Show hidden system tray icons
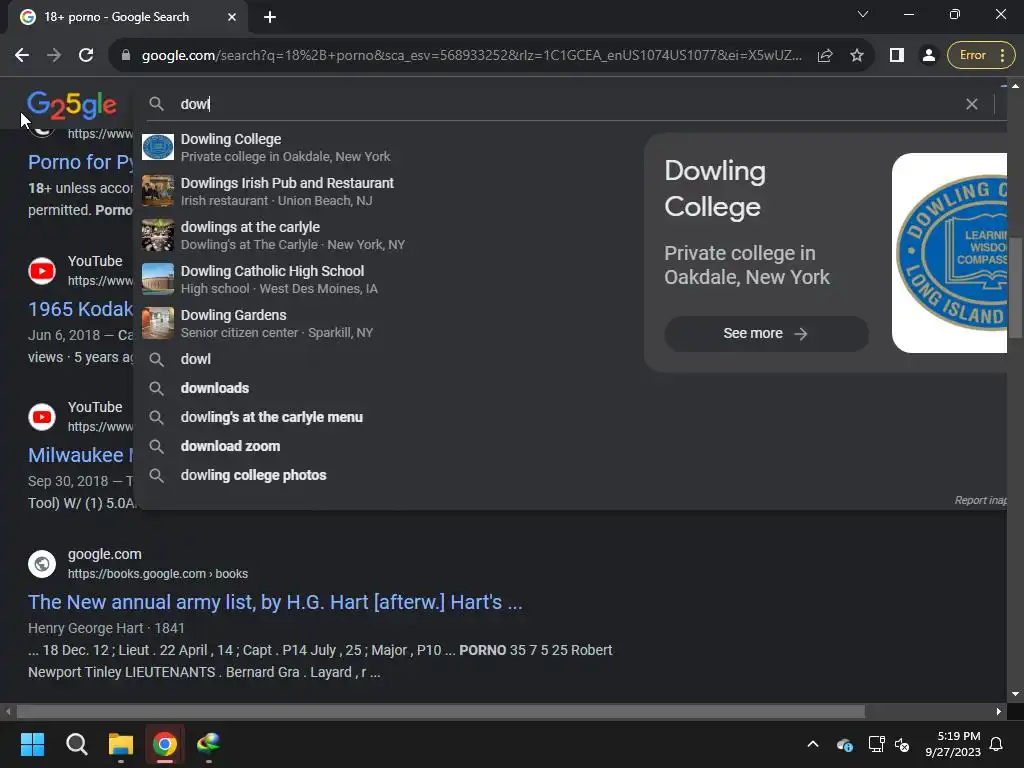1024x768 pixels. coord(813,744)
